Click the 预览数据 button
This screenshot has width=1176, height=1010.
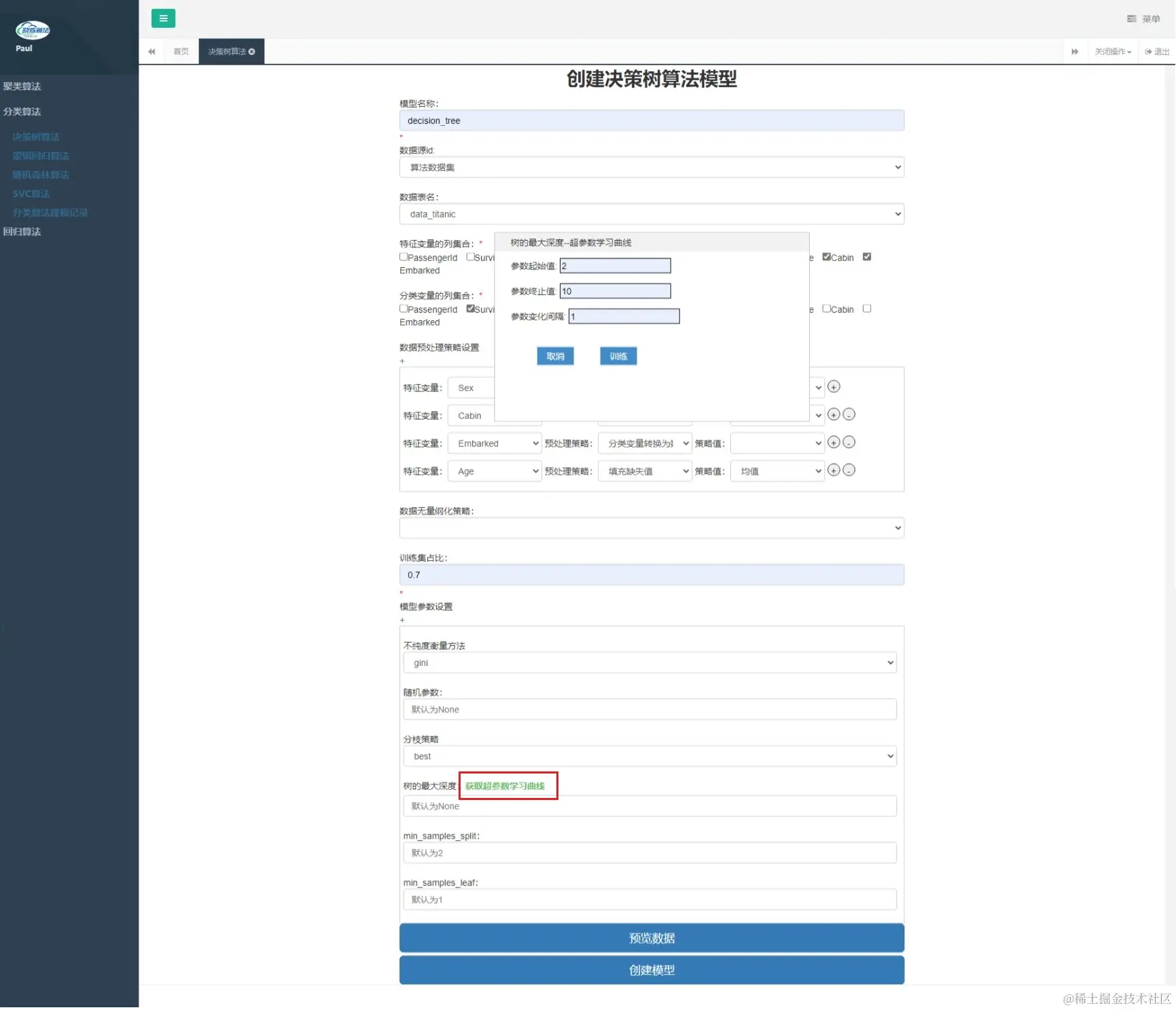click(652, 938)
